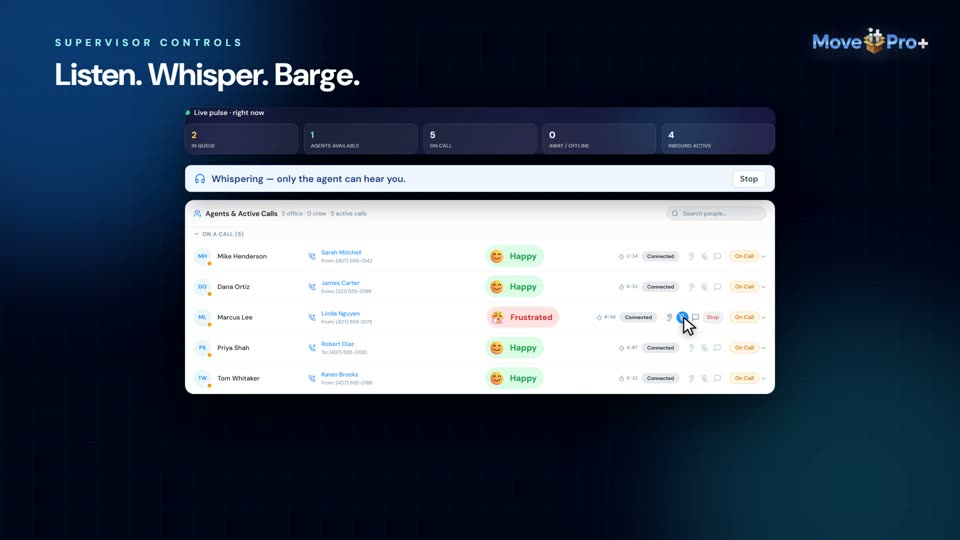The width and height of the screenshot is (960, 540).
Task: Click the Search people input field
Action: coord(716,214)
